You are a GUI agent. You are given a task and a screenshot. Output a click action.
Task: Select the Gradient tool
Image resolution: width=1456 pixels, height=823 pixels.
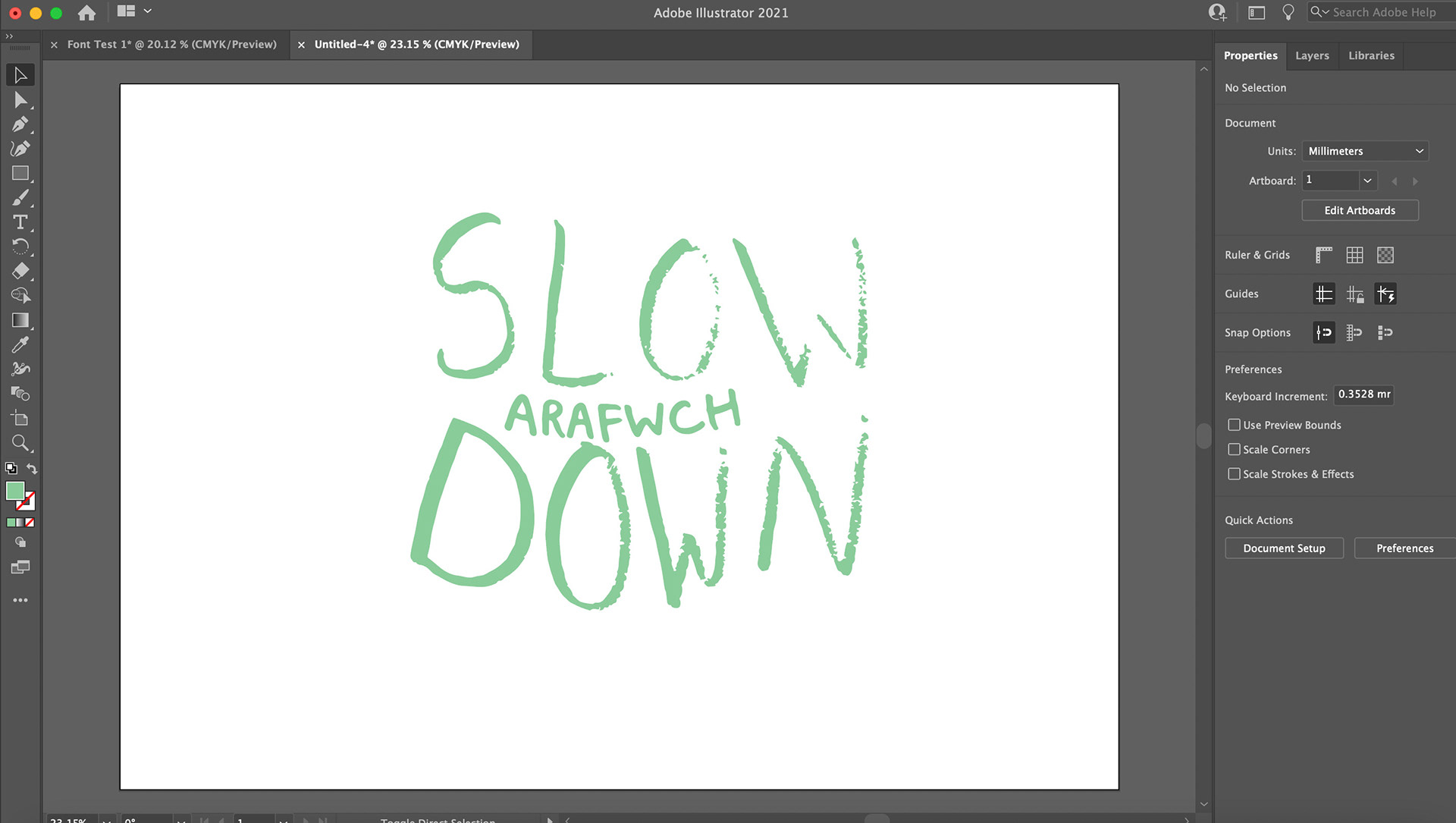(20, 320)
